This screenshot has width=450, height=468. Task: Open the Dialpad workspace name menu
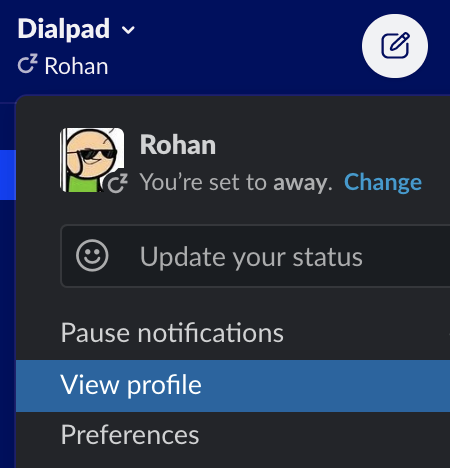(x=63, y=29)
